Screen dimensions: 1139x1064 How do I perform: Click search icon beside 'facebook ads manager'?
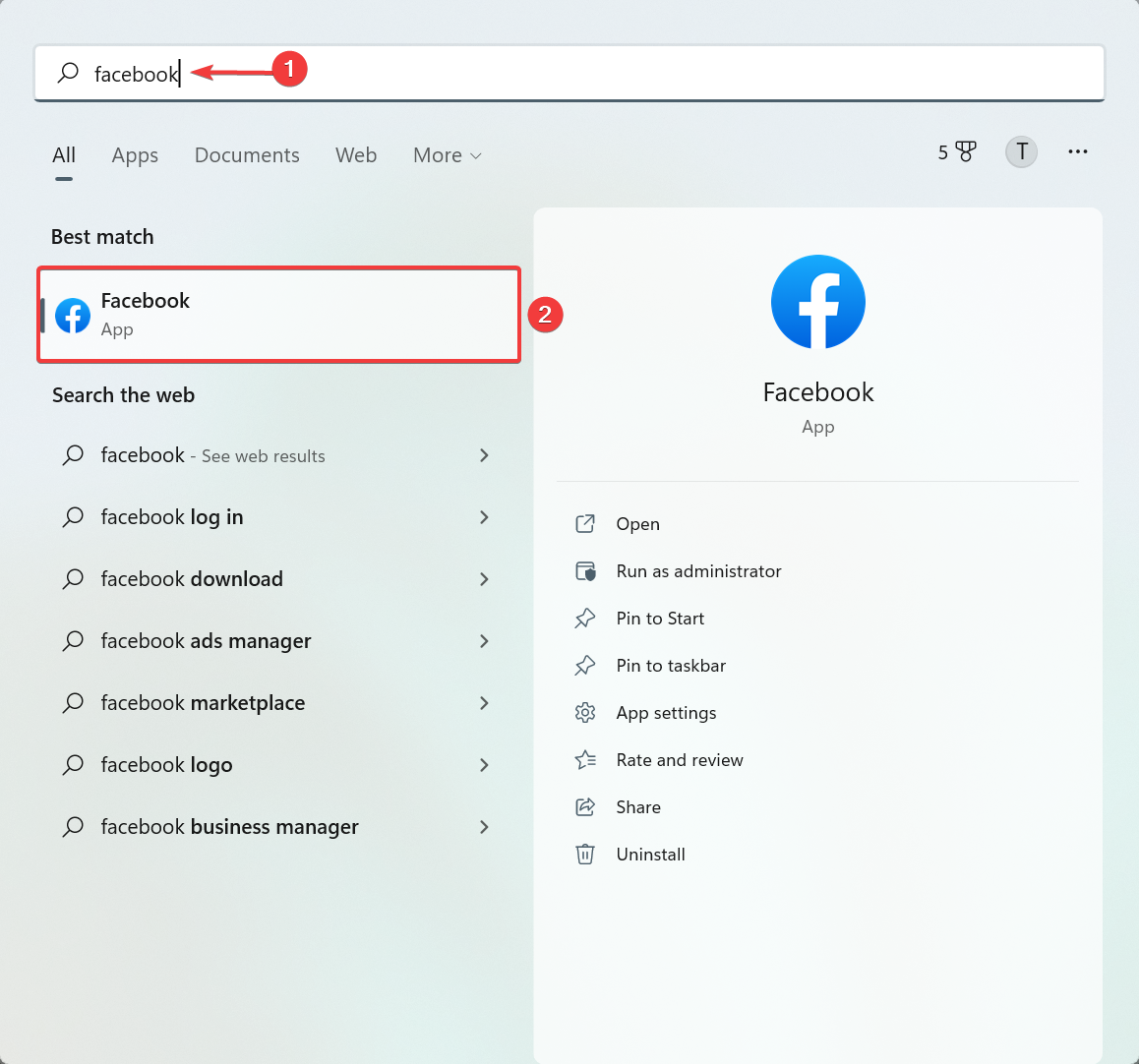(73, 640)
